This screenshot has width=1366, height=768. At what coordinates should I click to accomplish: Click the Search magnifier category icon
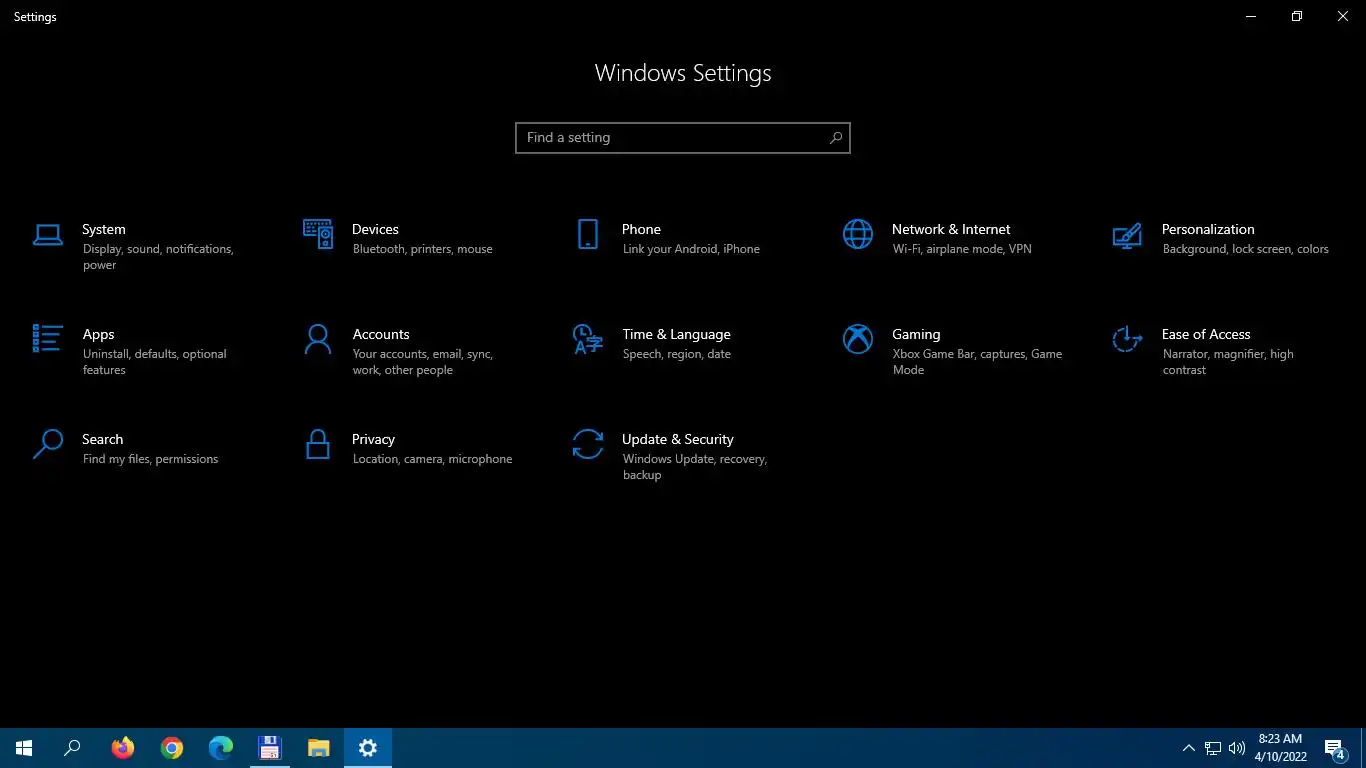tap(48, 444)
